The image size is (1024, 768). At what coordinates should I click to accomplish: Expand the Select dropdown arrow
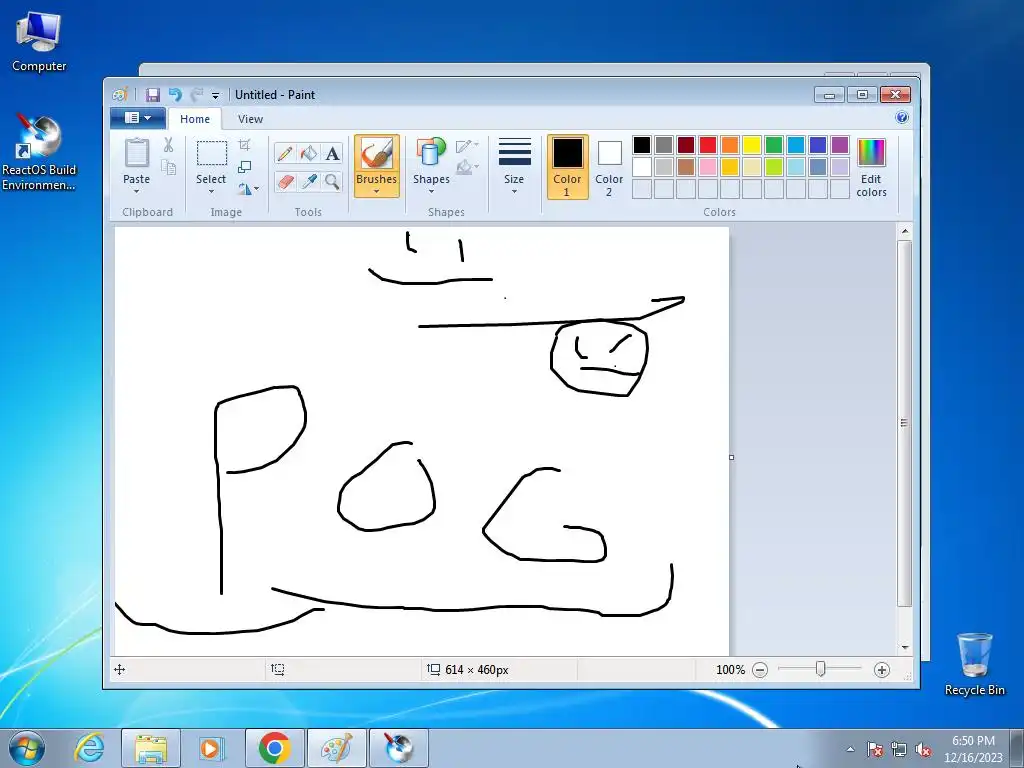(x=211, y=191)
